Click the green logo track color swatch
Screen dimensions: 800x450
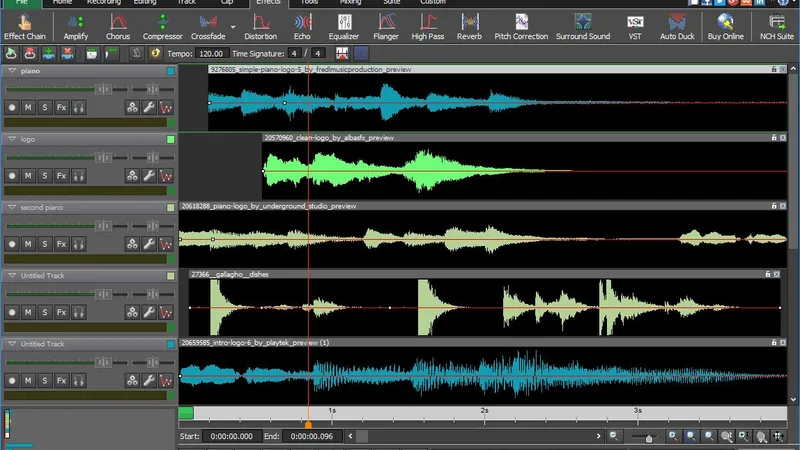pyautogui.click(x=171, y=139)
